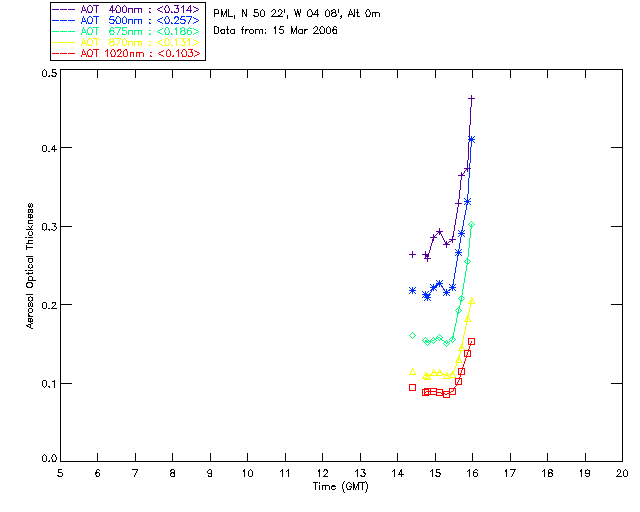Click the 0.4 label on the y-axis
The height and width of the screenshot is (512, 640).
coord(49,148)
